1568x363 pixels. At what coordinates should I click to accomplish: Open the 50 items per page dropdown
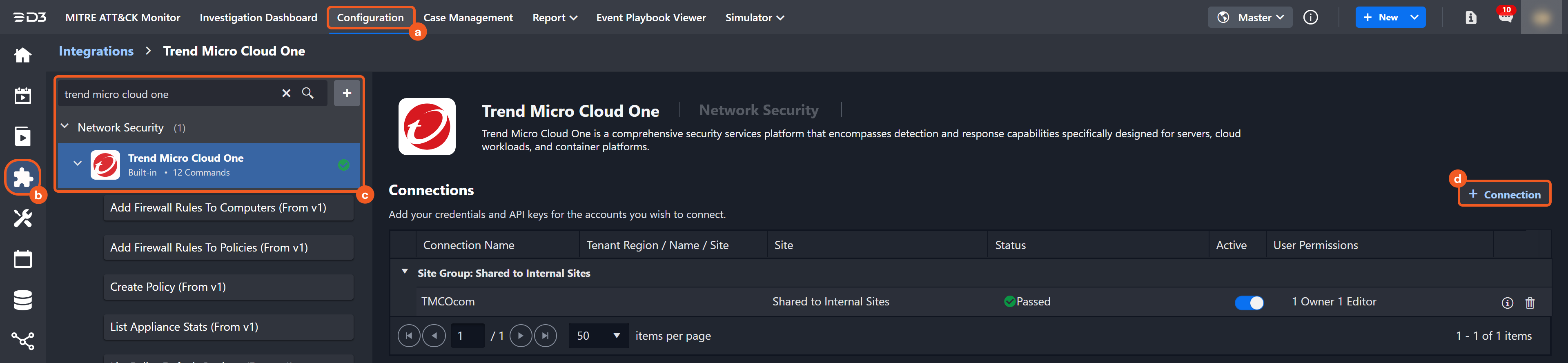(x=598, y=336)
